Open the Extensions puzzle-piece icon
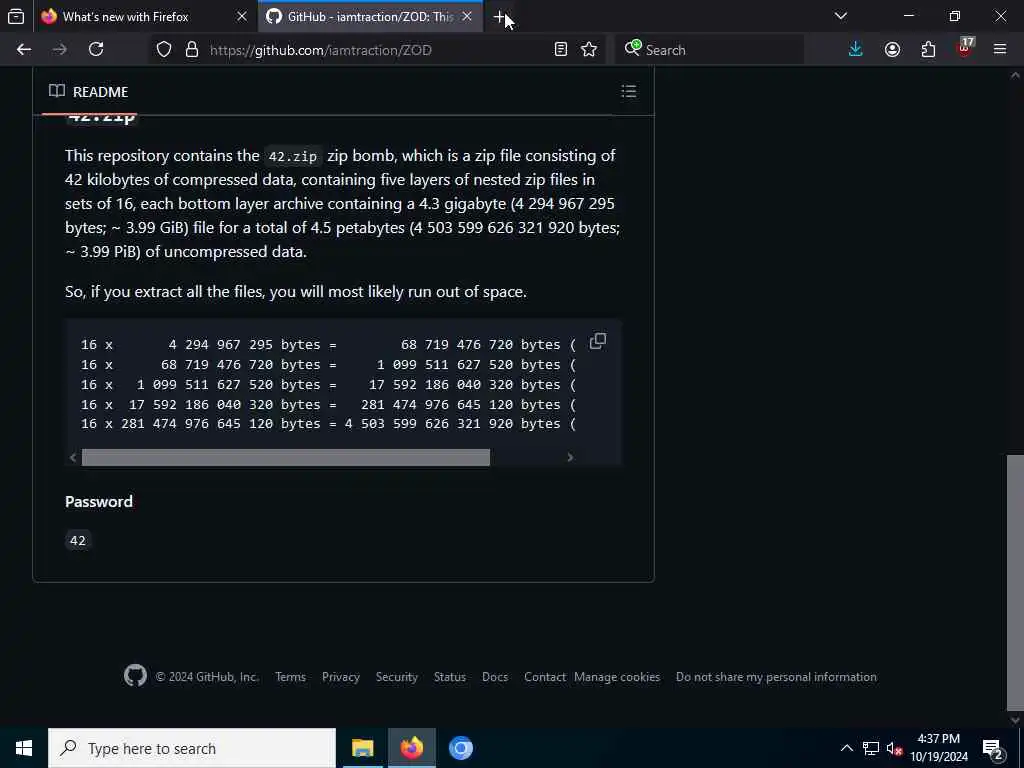Image resolution: width=1024 pixels, height=768 pixels. 928,50
